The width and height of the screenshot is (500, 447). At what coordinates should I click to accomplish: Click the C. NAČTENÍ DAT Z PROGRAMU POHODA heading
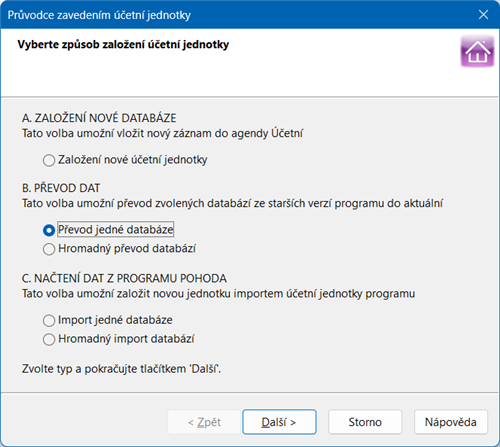point(124,278)
